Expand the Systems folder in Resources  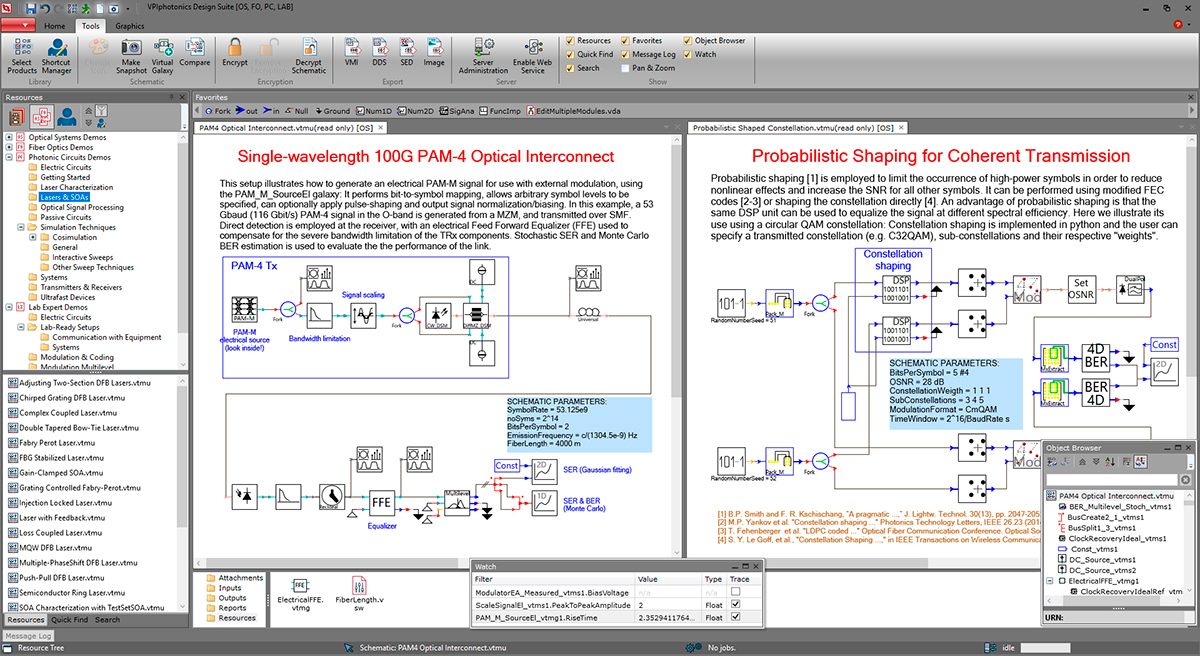(x=55, y=277)
